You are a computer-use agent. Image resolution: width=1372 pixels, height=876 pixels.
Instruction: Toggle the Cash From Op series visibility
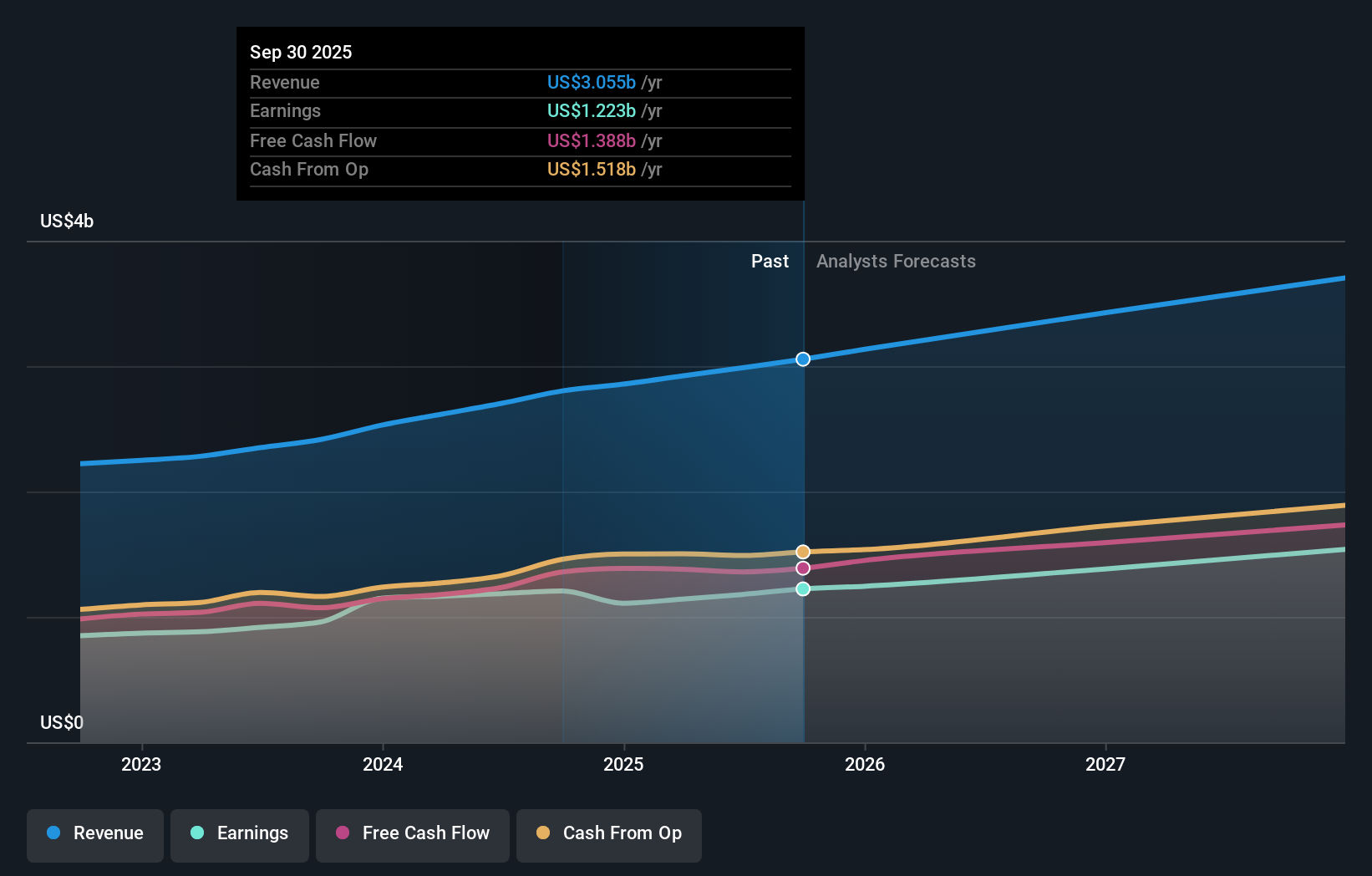pos(609,834)
